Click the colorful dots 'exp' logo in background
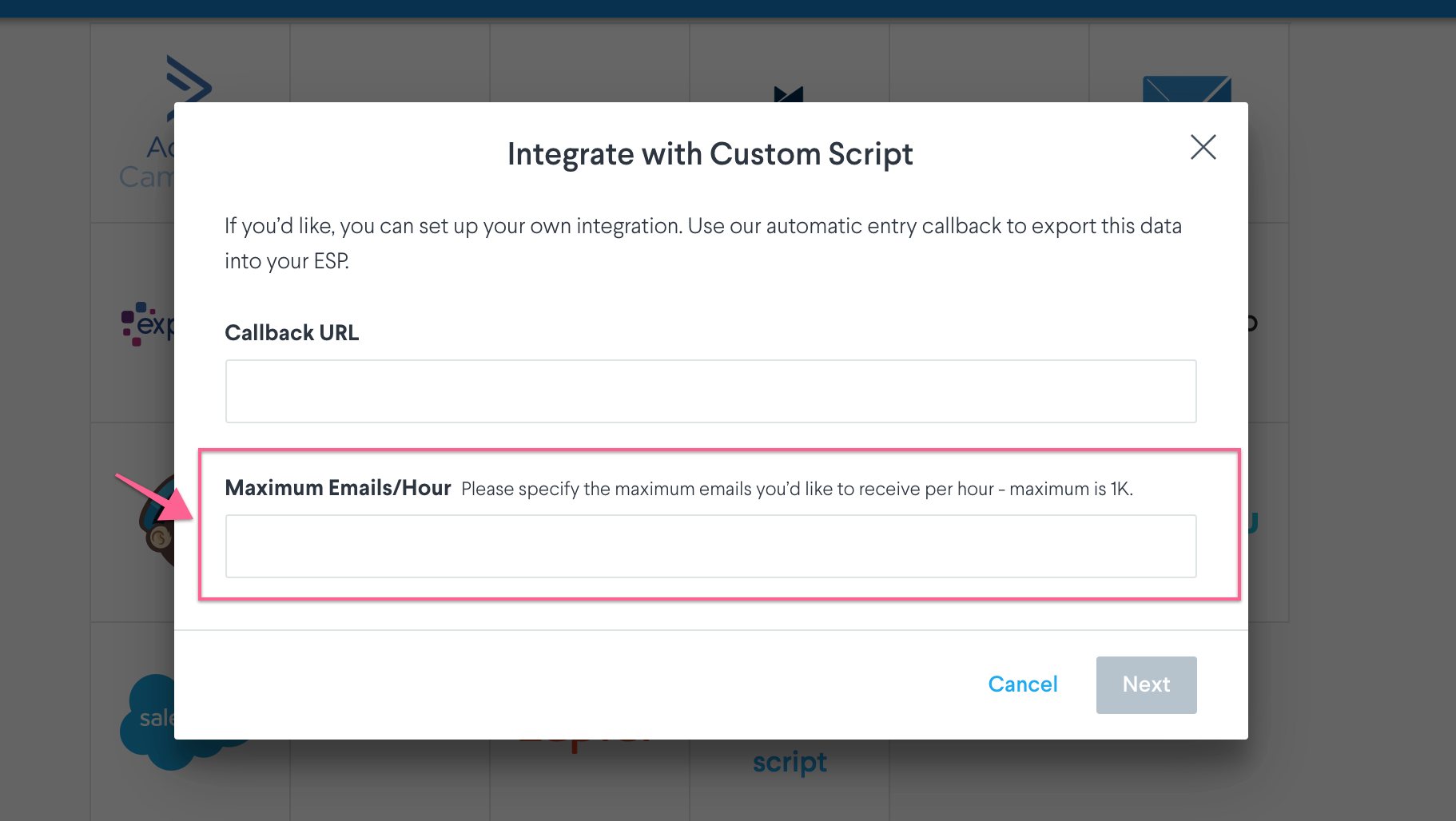Screen dimensions: 1456x821 (147, 323)
